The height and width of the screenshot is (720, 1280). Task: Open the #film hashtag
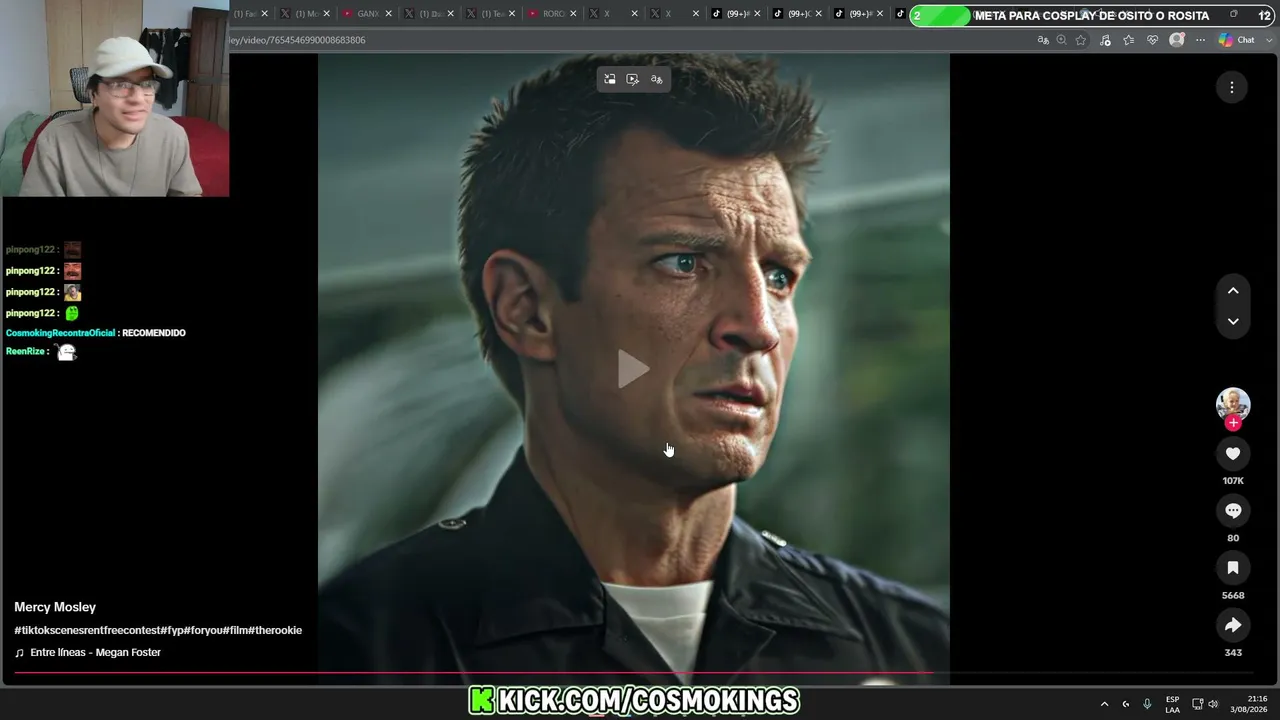[x=235, y=630]
